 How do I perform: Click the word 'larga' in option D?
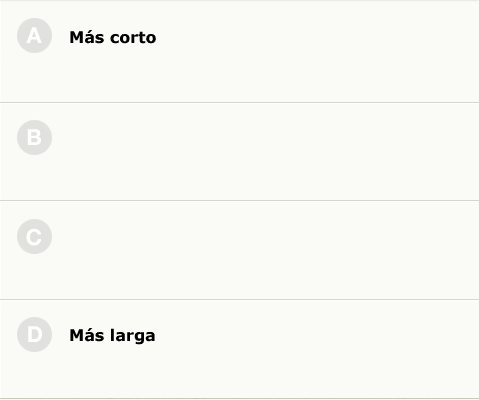click(x=133, y=337)
